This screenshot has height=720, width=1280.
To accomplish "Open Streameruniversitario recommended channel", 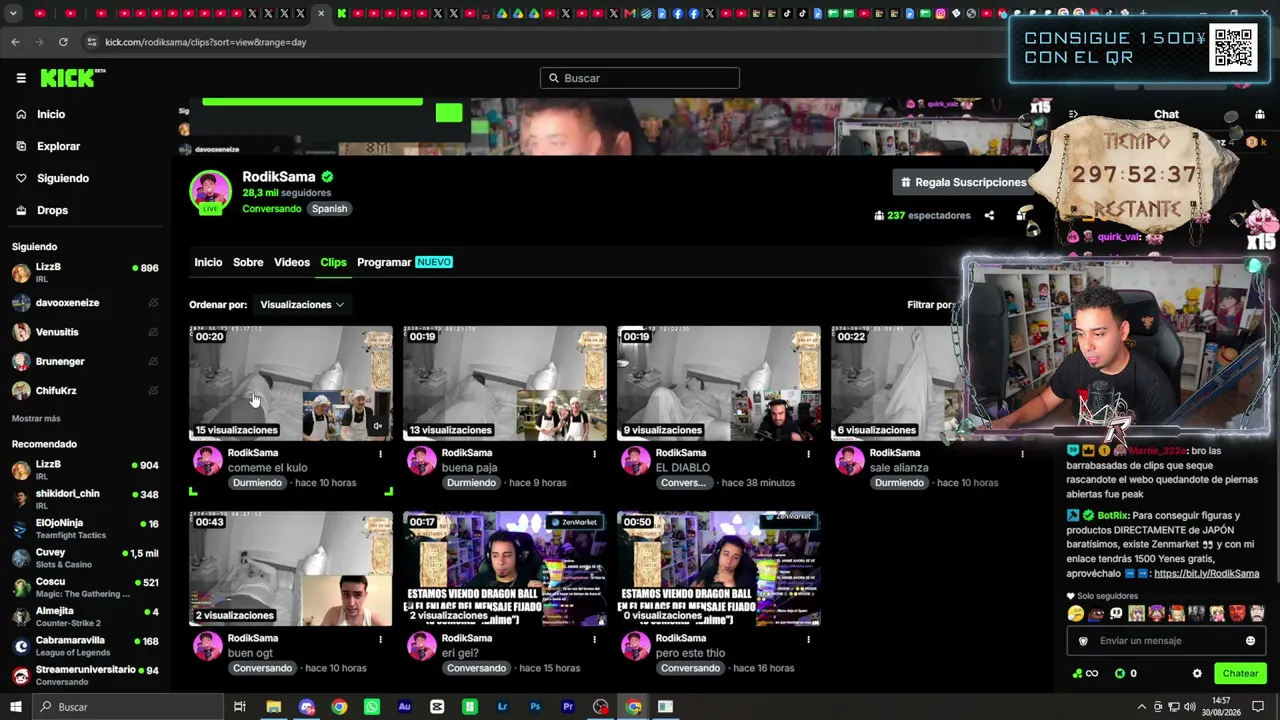I will tap(85, 675).
